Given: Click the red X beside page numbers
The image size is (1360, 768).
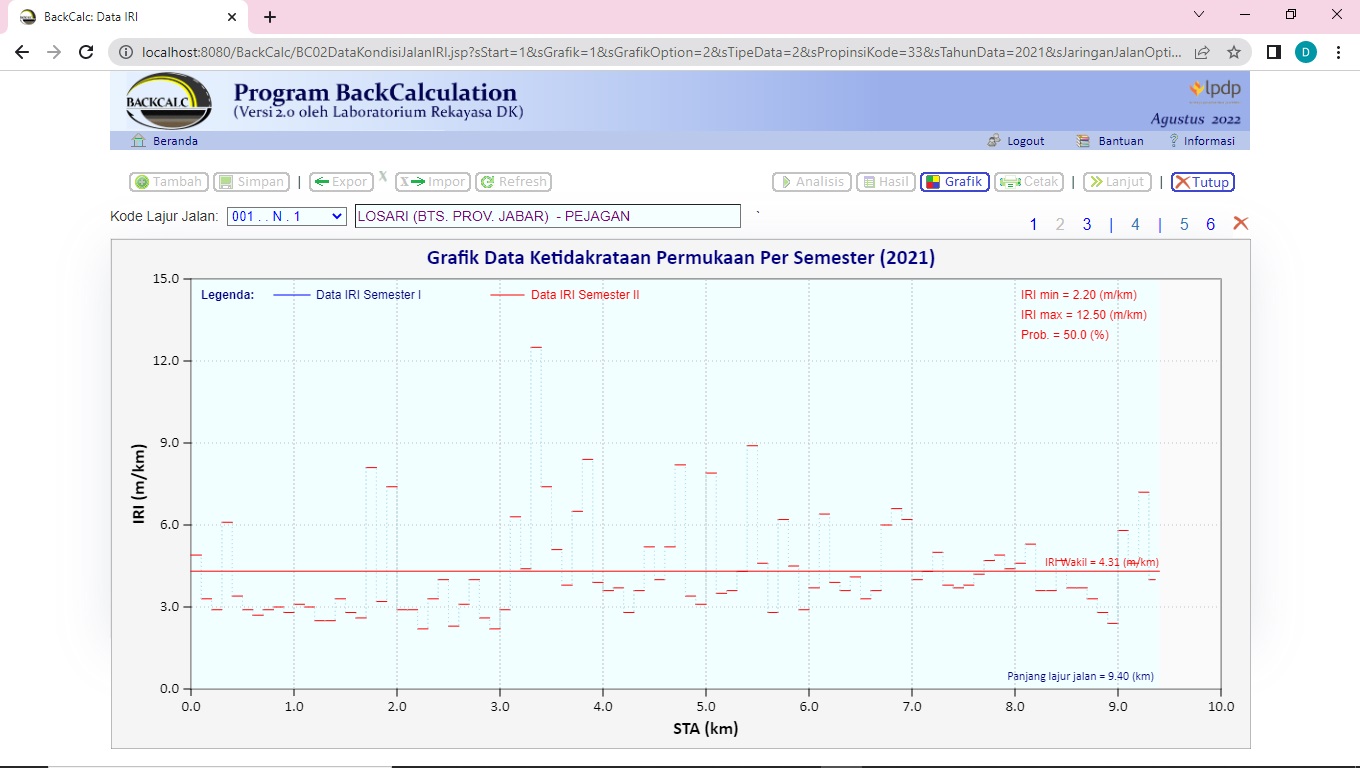Looking at the screenshot, I should pos(1240,223).
